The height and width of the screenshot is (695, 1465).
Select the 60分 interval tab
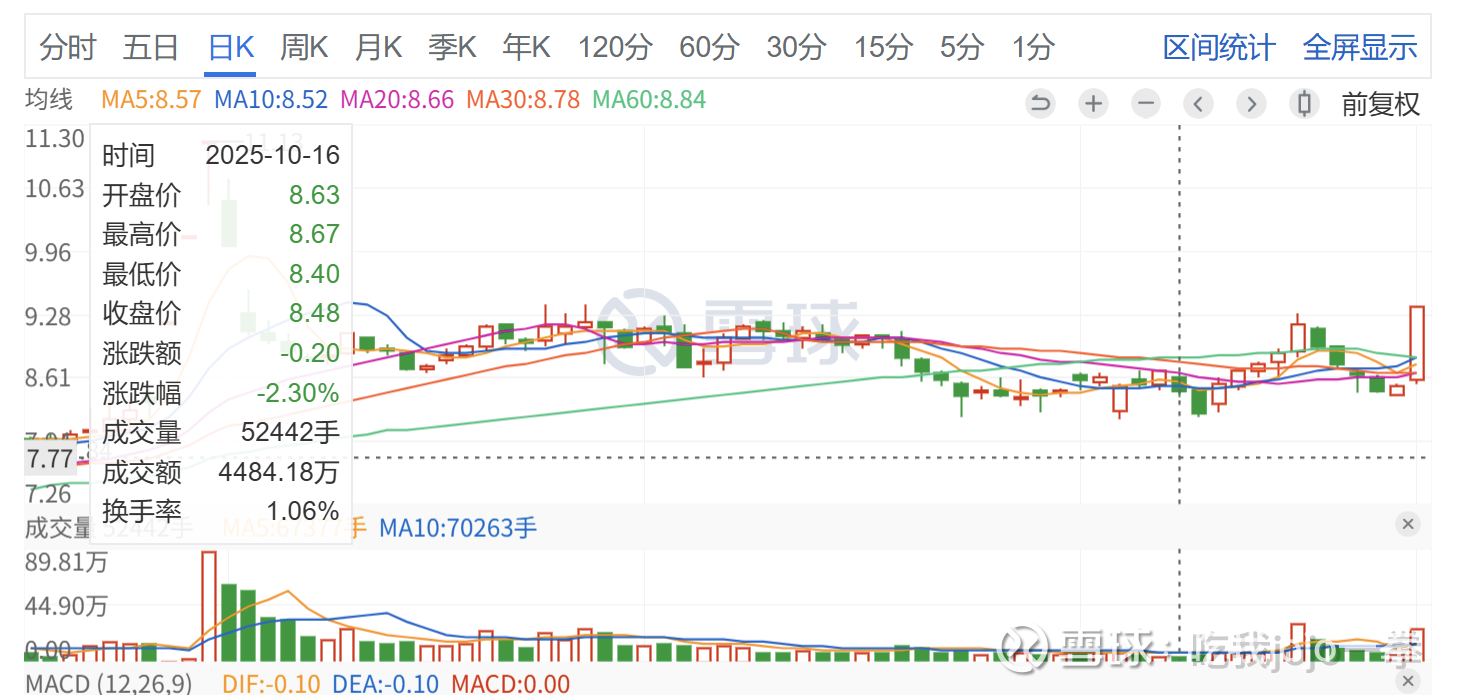pos(709,47)
